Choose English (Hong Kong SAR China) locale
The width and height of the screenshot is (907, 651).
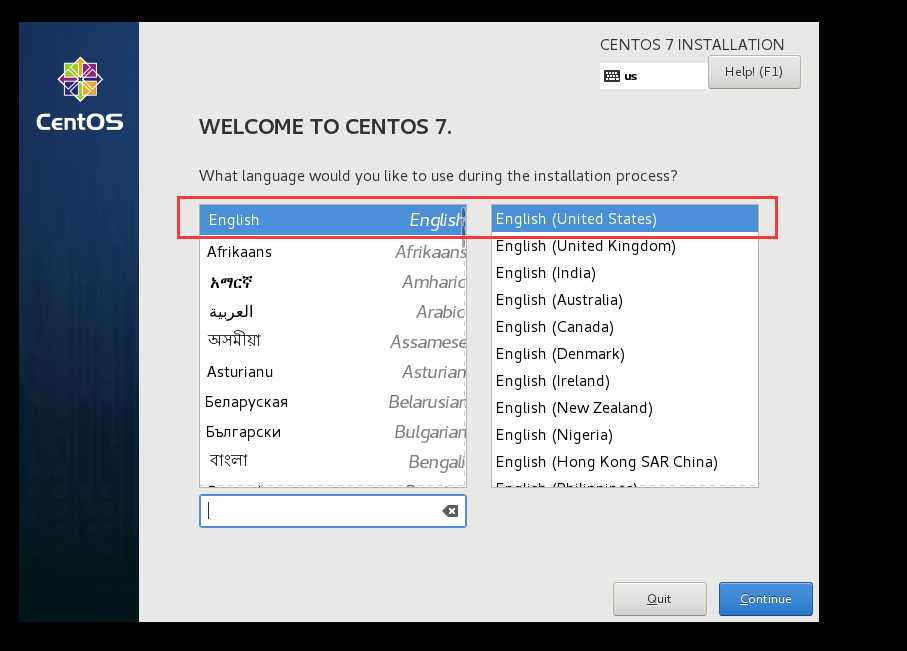click(x=625, y=462)
